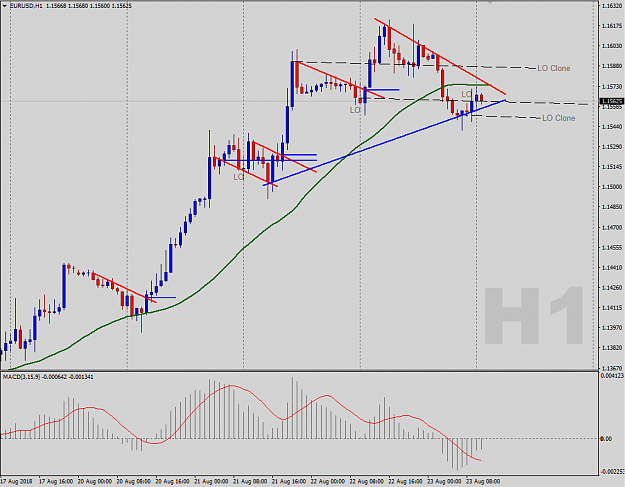Viewport: 625px width, 487px height.
Task: Click the 1.16030 price axis label
Action: [x=612, y=46]
